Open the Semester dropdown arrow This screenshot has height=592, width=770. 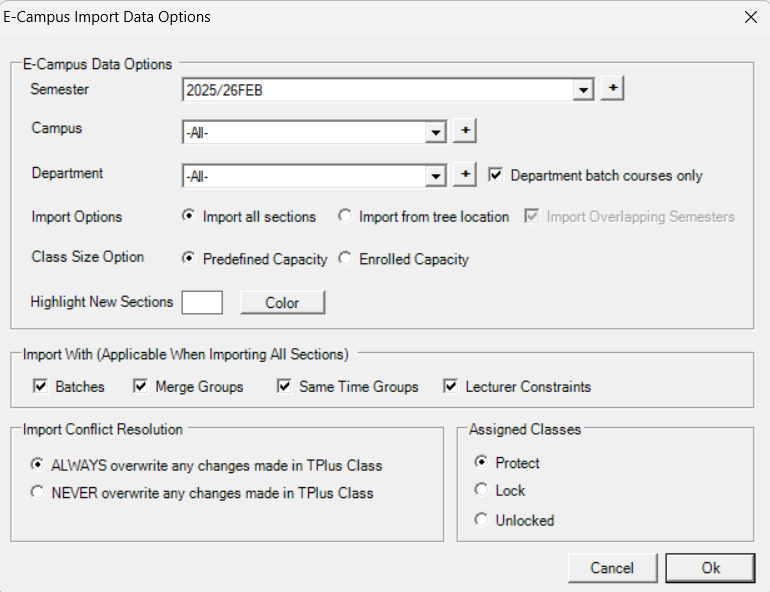(583, 90)
